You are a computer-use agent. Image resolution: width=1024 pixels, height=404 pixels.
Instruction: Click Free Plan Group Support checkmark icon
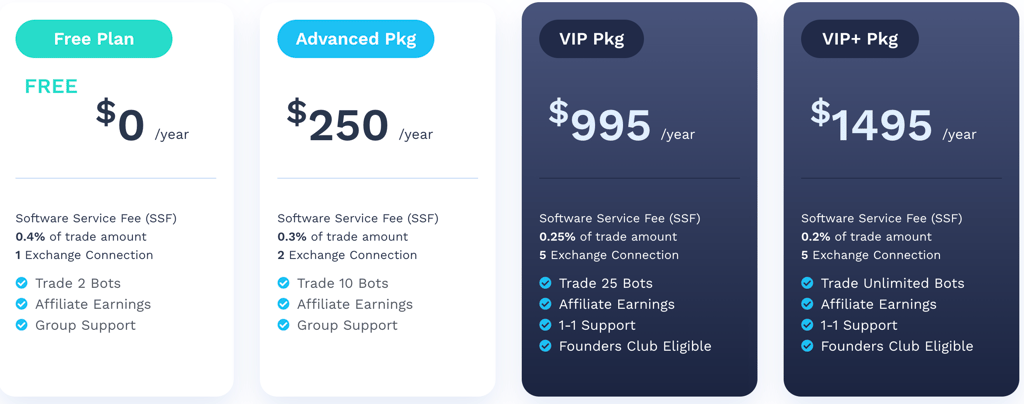22,325
